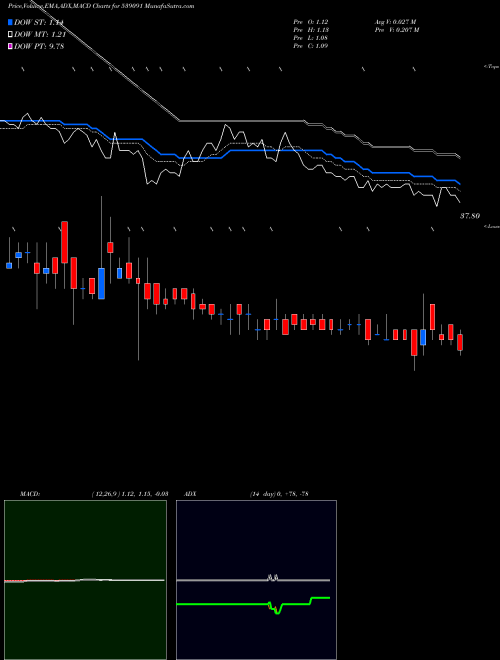Click the white DOW MT legend swatch
The height and width of the screenshot is (660, 500).
pyautogui.click(x=10, y=35)
